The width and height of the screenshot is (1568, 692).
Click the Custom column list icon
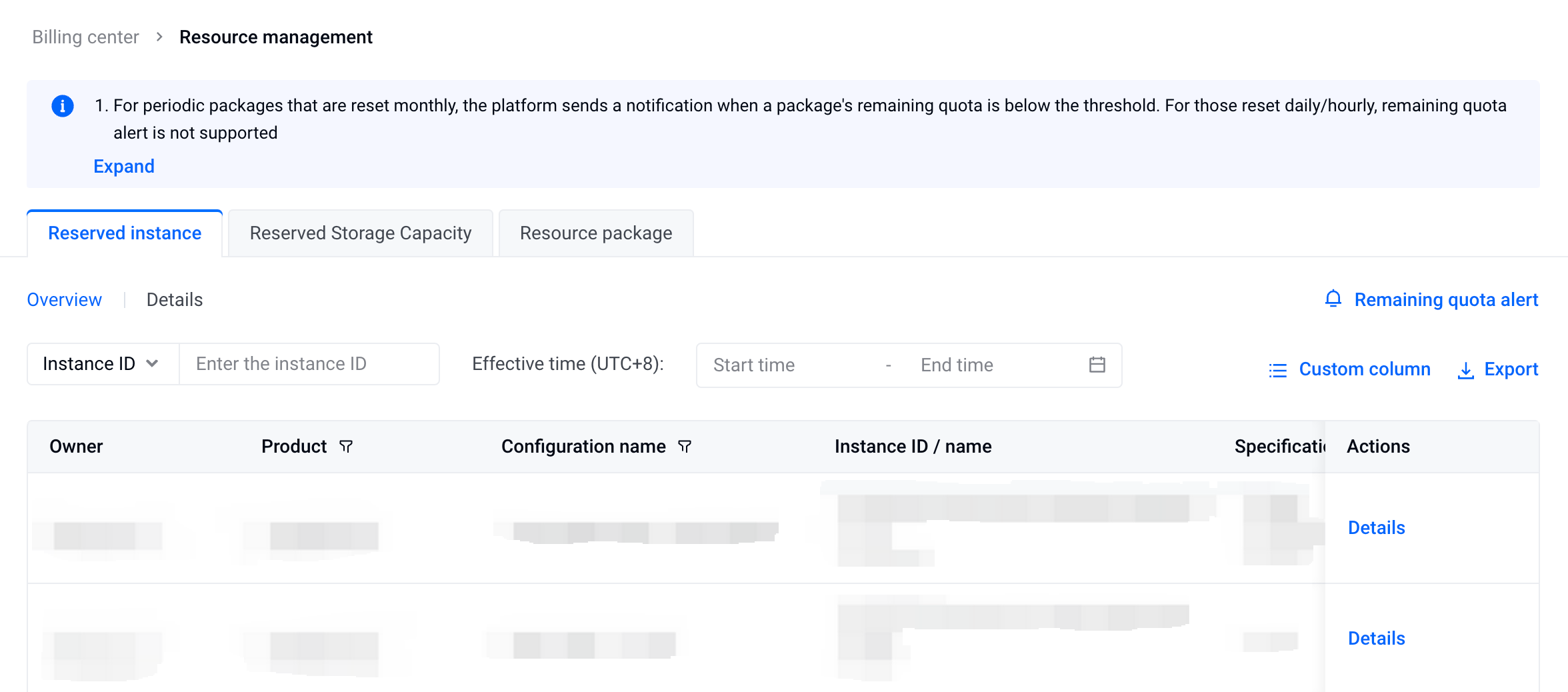pos(1277,370)
